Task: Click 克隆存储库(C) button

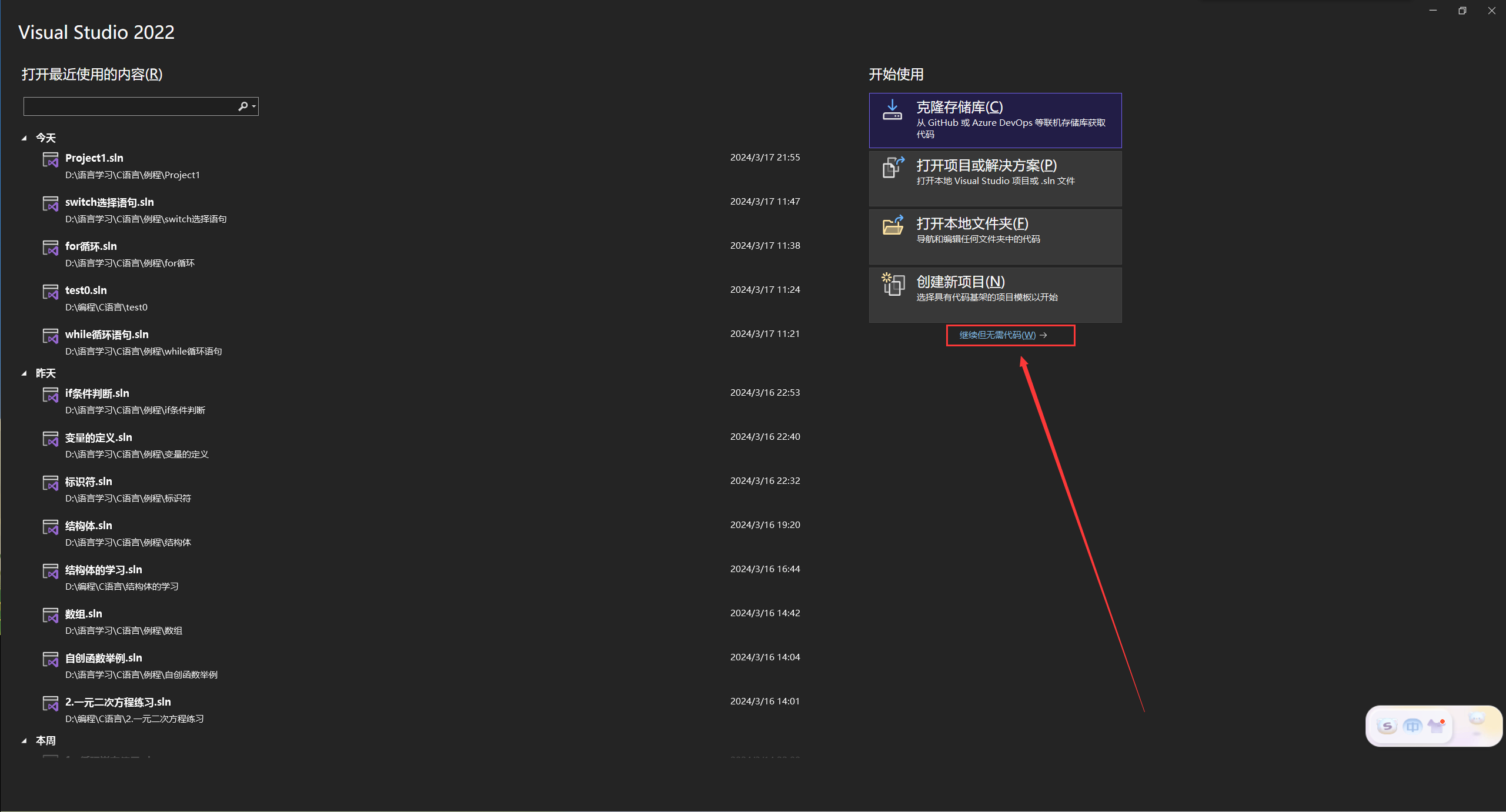Action: click(x=995, y=121)
